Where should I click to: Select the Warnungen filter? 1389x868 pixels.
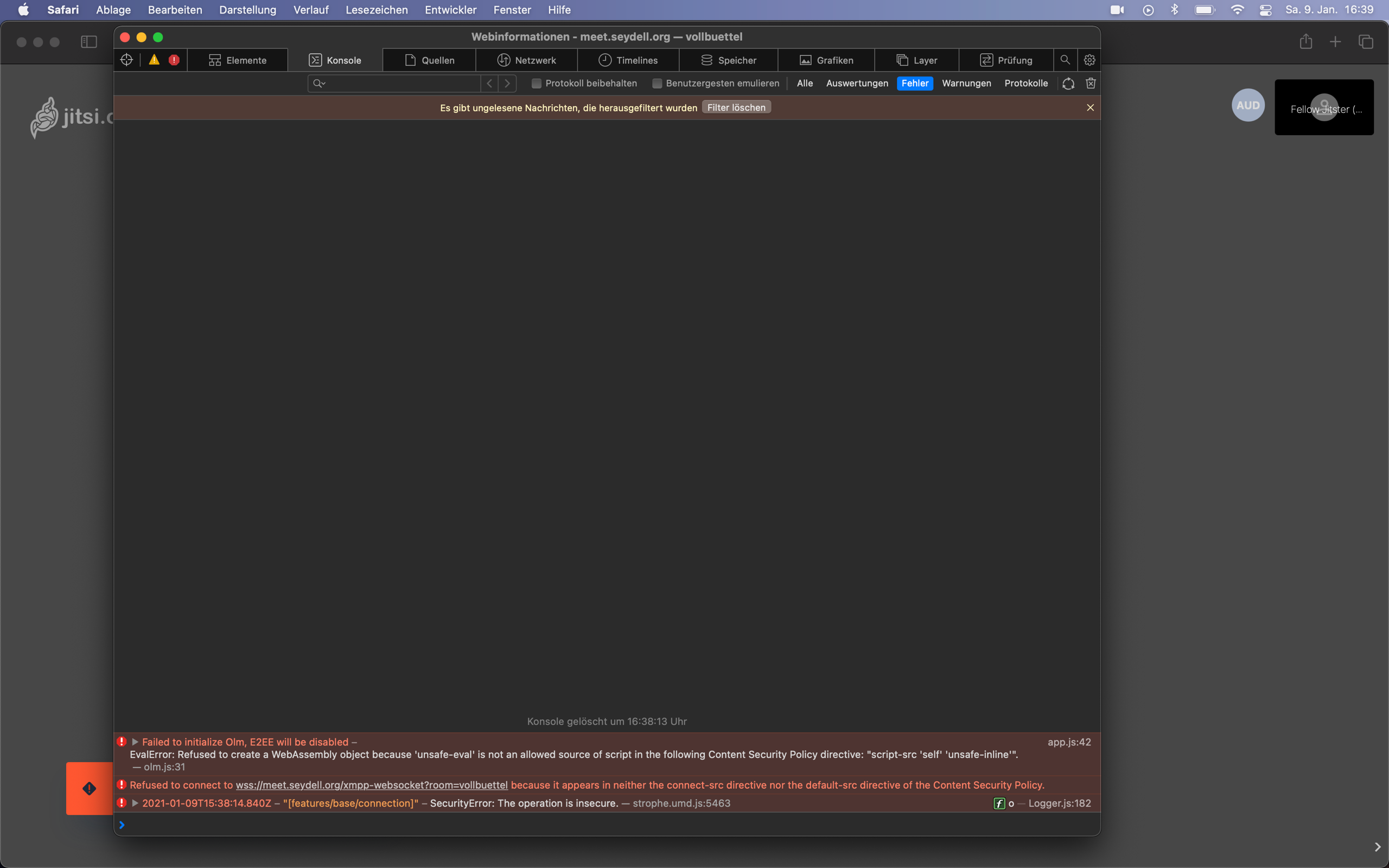point(966,84)
